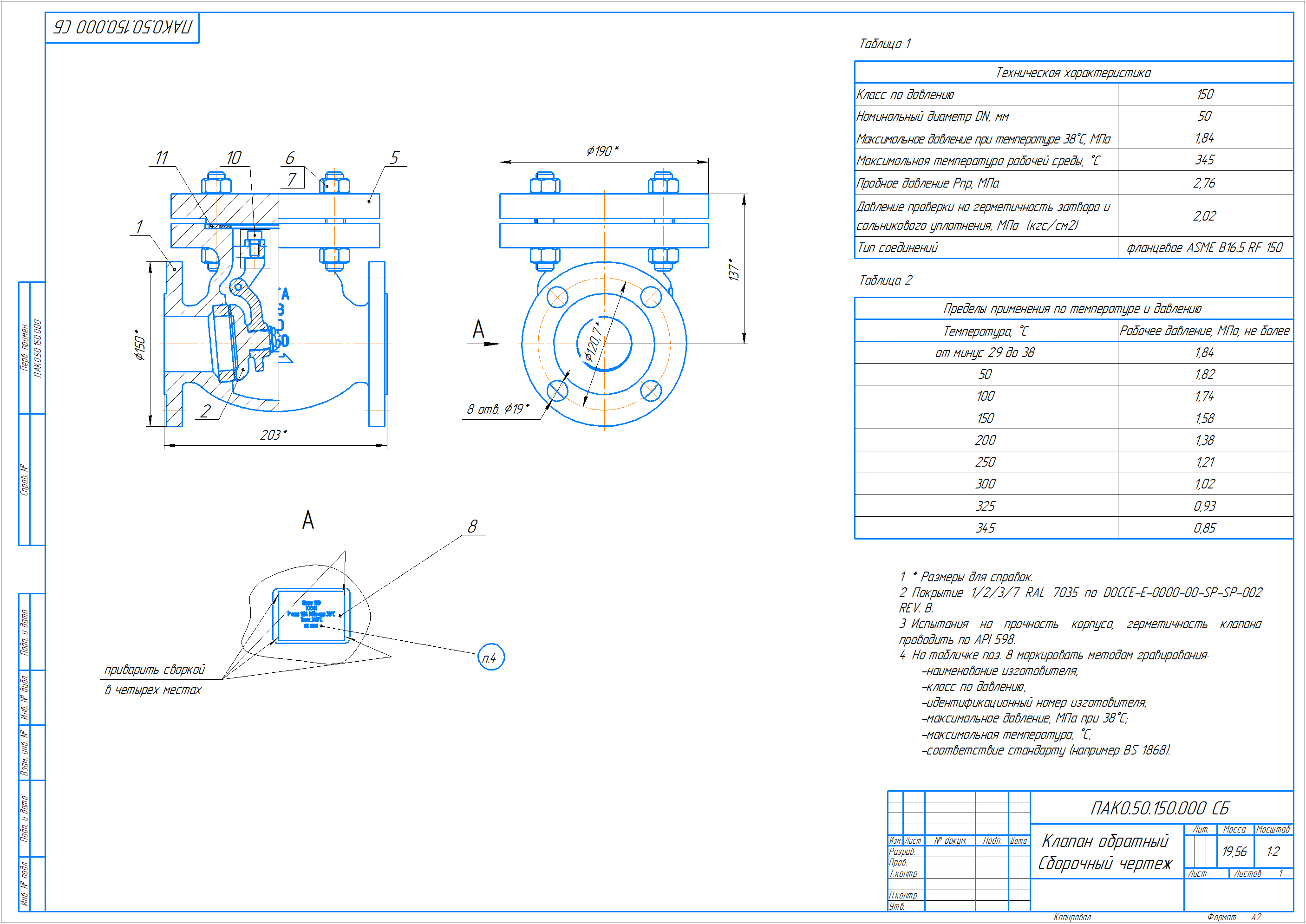The image size is (1306, 924).
Task: Click line mentioning "BS 1868" standard
Action: 1046,751
